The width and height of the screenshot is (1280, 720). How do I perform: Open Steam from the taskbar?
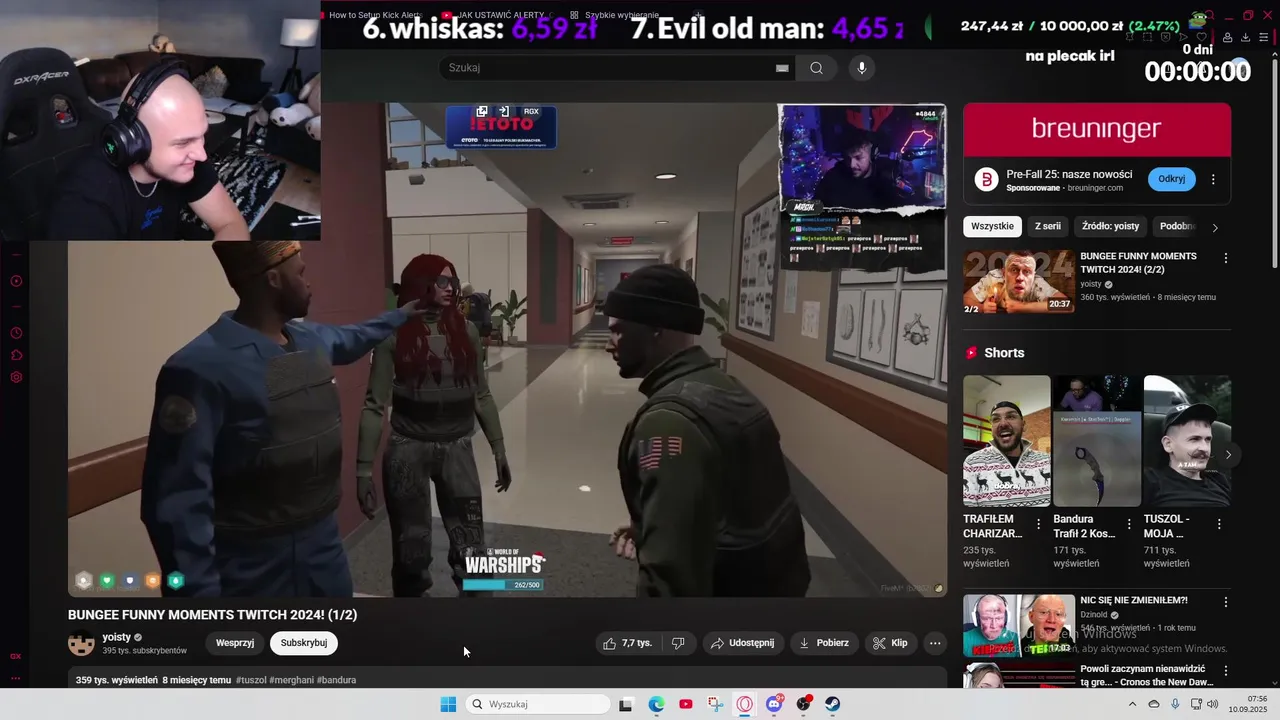[832, 704]
